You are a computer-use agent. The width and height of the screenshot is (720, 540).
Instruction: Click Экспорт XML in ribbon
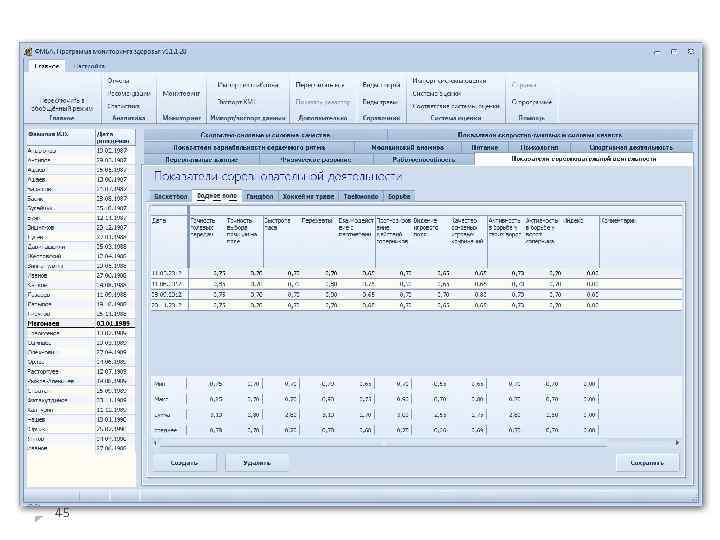point(236,101)
